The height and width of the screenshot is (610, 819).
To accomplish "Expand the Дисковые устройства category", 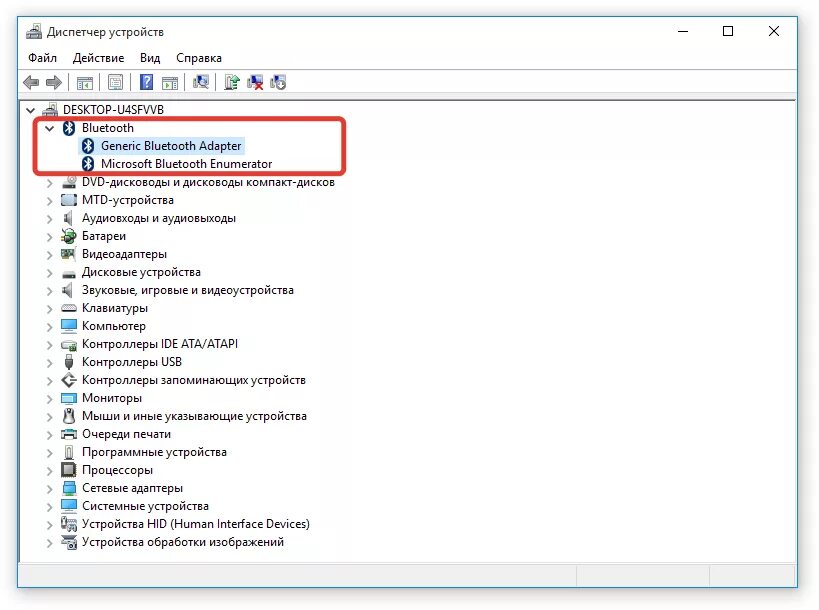I will (50, 273).
